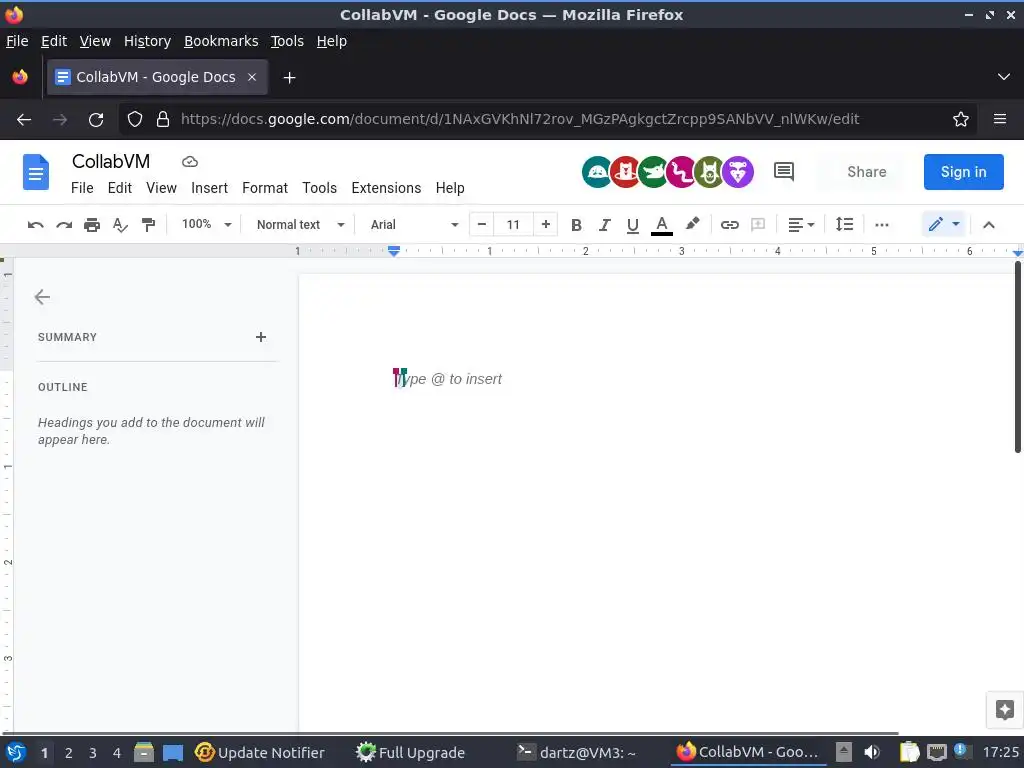Open Docs Extensions menu
The height and width of the screenshot is (768, 1024).
click(x=386, y=188)
